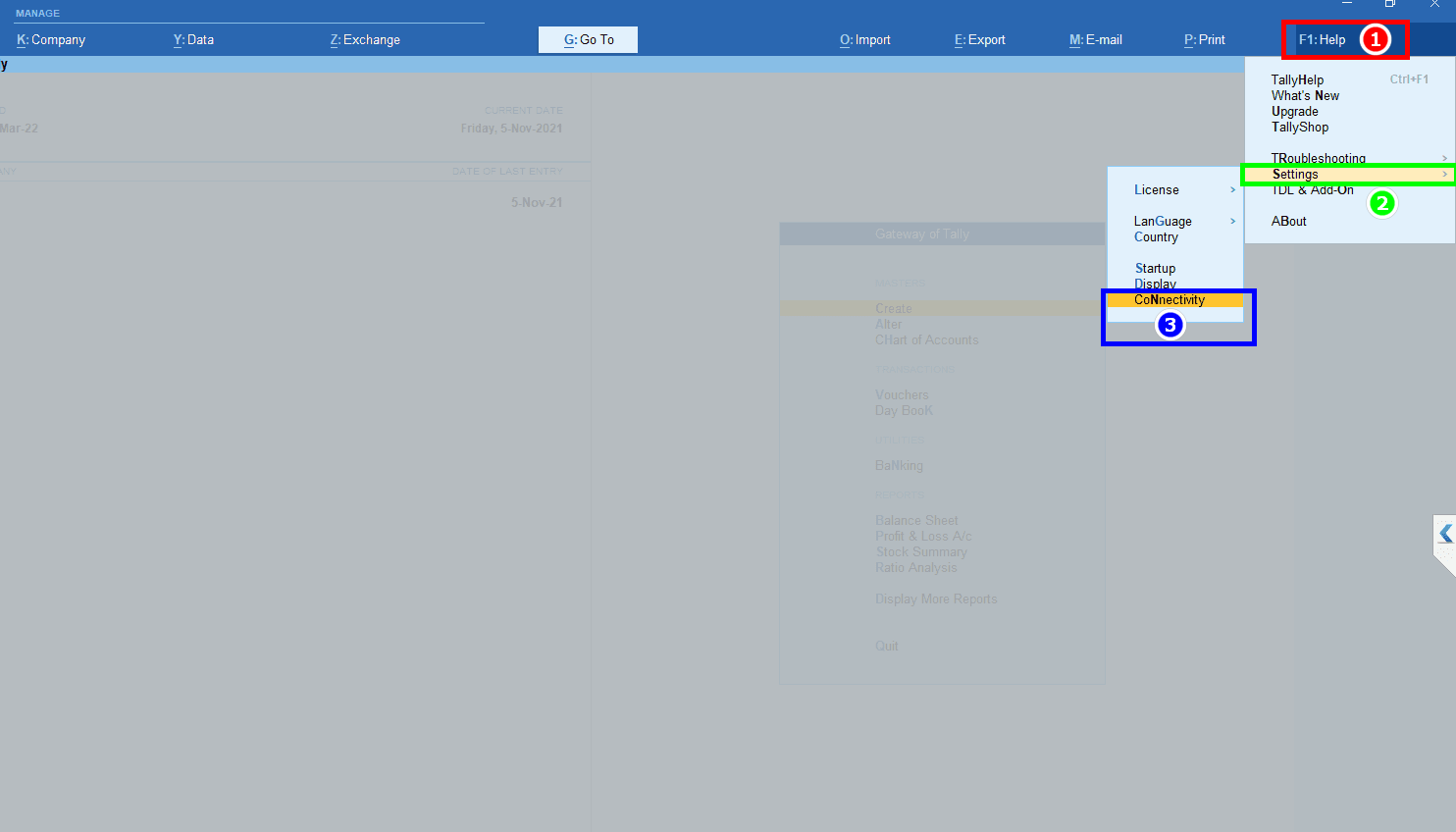Expand the right-side panel chevron
This screenshot has height=832, width=1456.
tap(1445, 534)
